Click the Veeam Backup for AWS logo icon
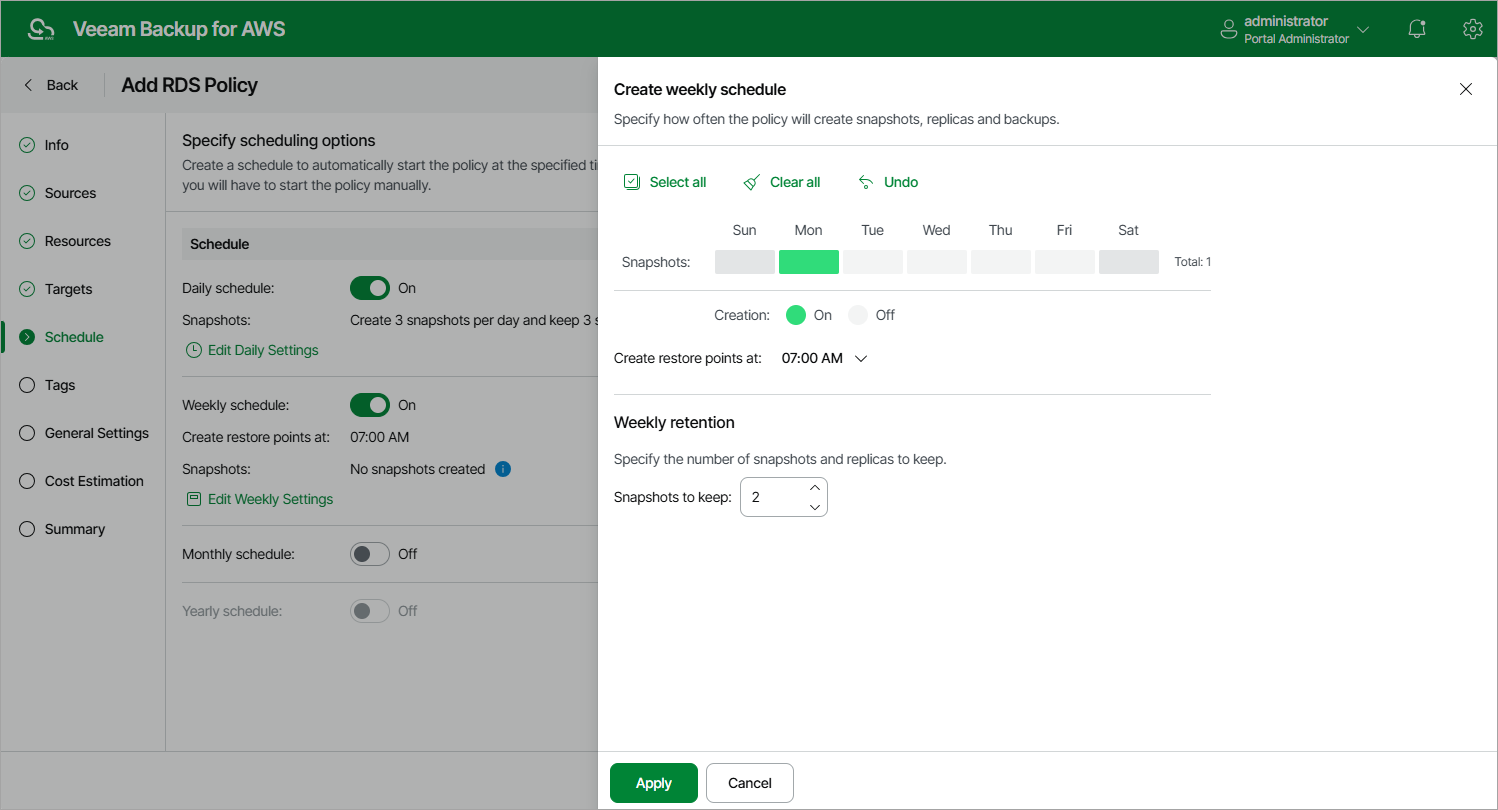Screen dimensions: 1498x810 point(41,29)
